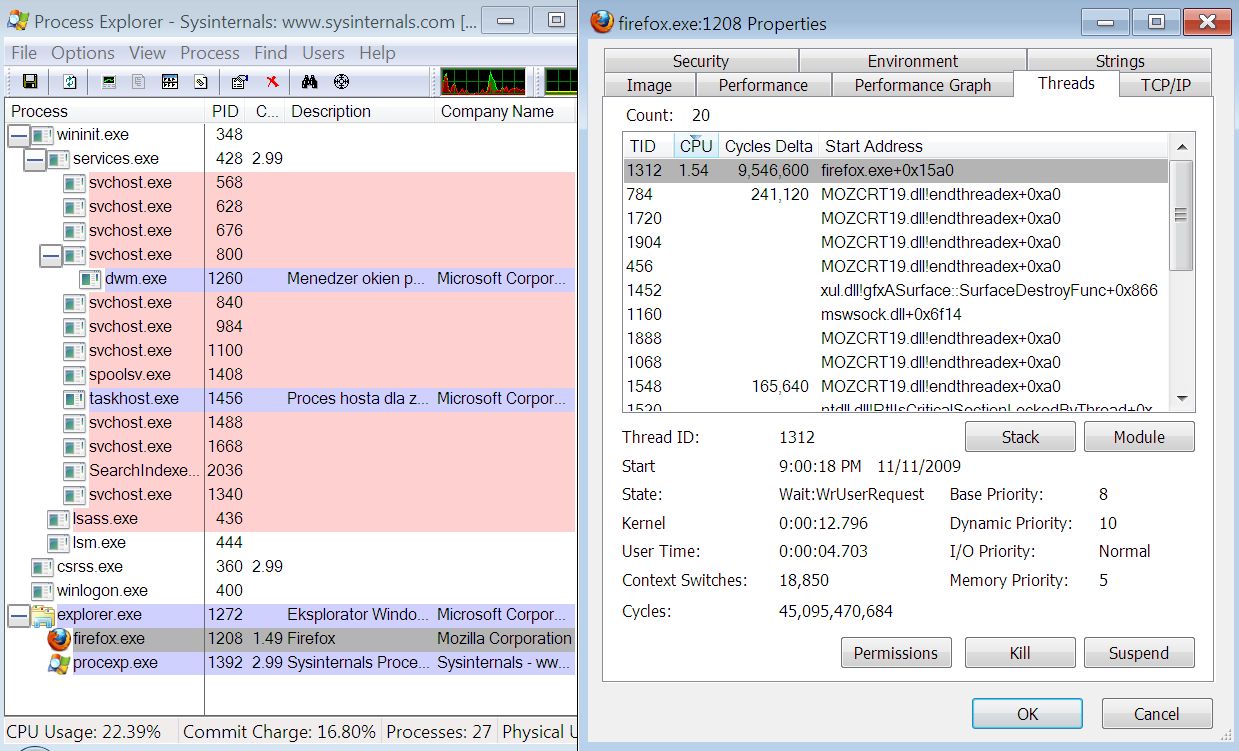
Task: Sort threads by Cycles Delta column header
Action: pyautogui.click(x=768, y=146)
